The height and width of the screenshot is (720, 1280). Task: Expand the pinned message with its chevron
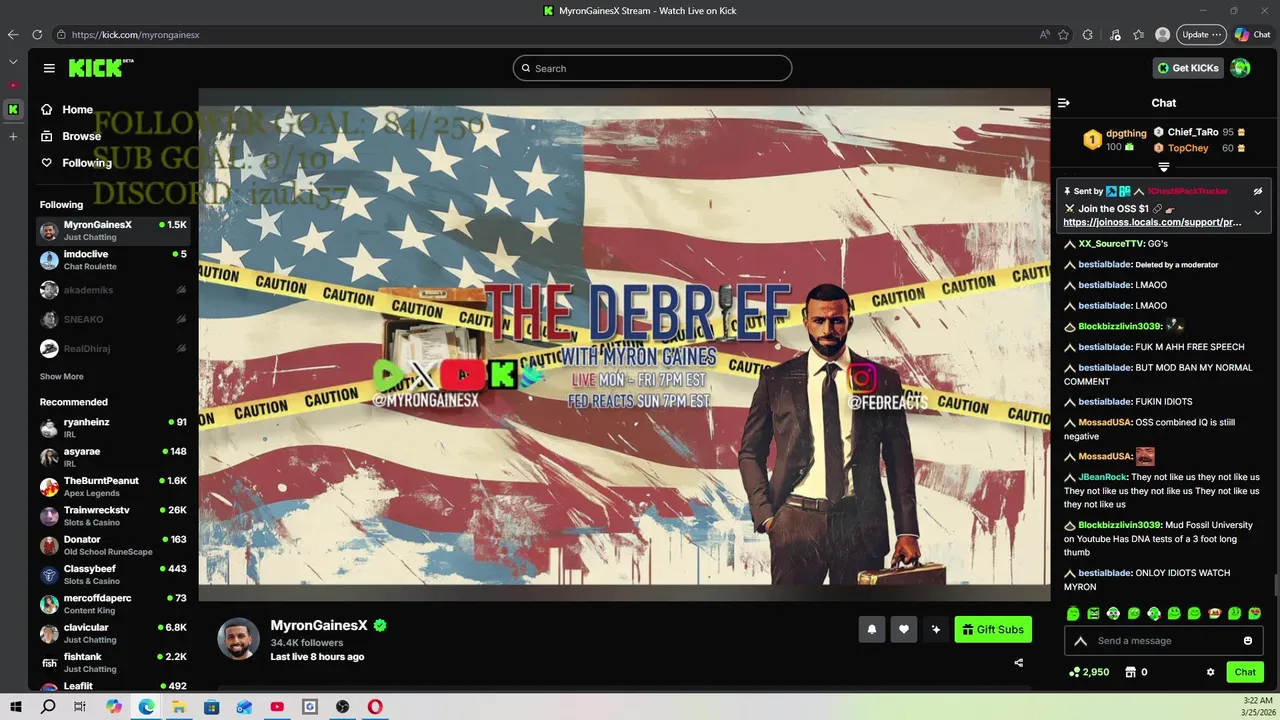click(x=1258, y=212)
